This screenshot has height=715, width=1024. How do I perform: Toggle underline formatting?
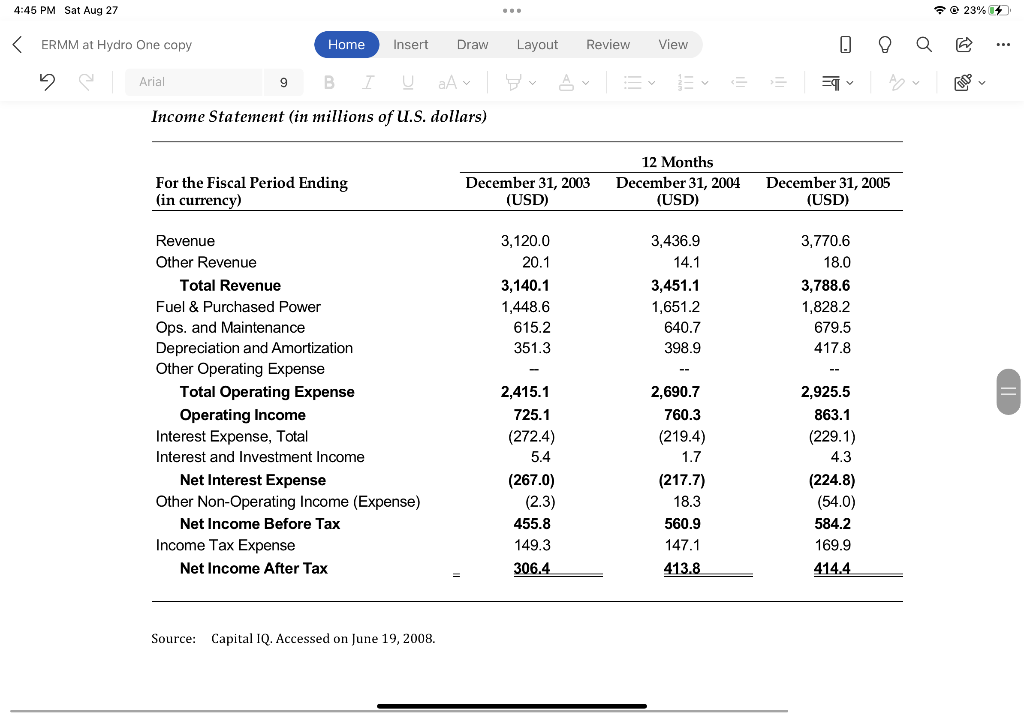point(407,81)
